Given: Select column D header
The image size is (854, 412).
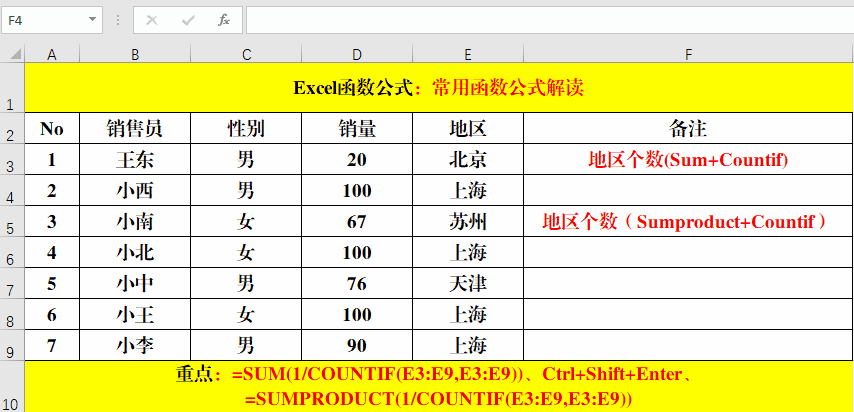Looking at the screenshot, I should [x=357, y=54].
